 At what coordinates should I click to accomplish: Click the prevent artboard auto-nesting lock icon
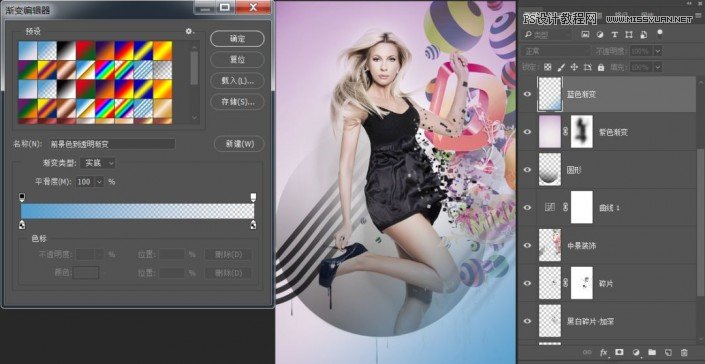pos(588,67)
